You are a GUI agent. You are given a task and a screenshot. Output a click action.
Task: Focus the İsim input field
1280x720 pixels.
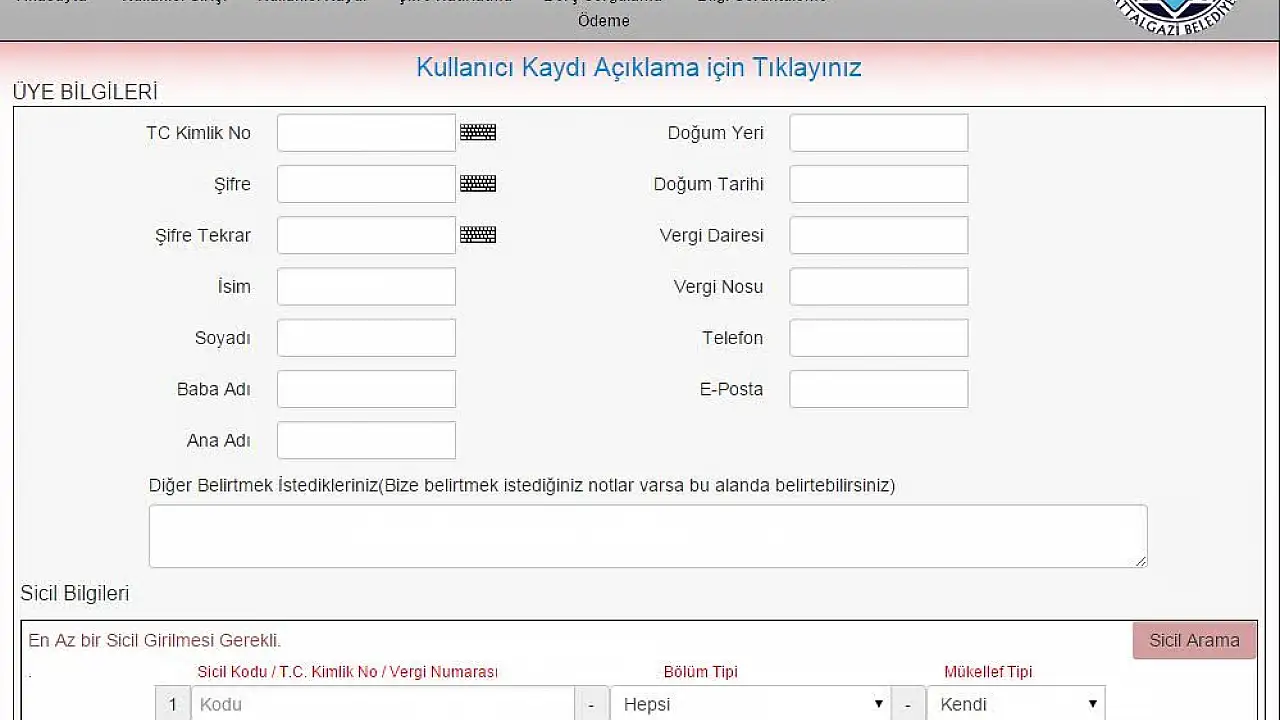(366, 286)
